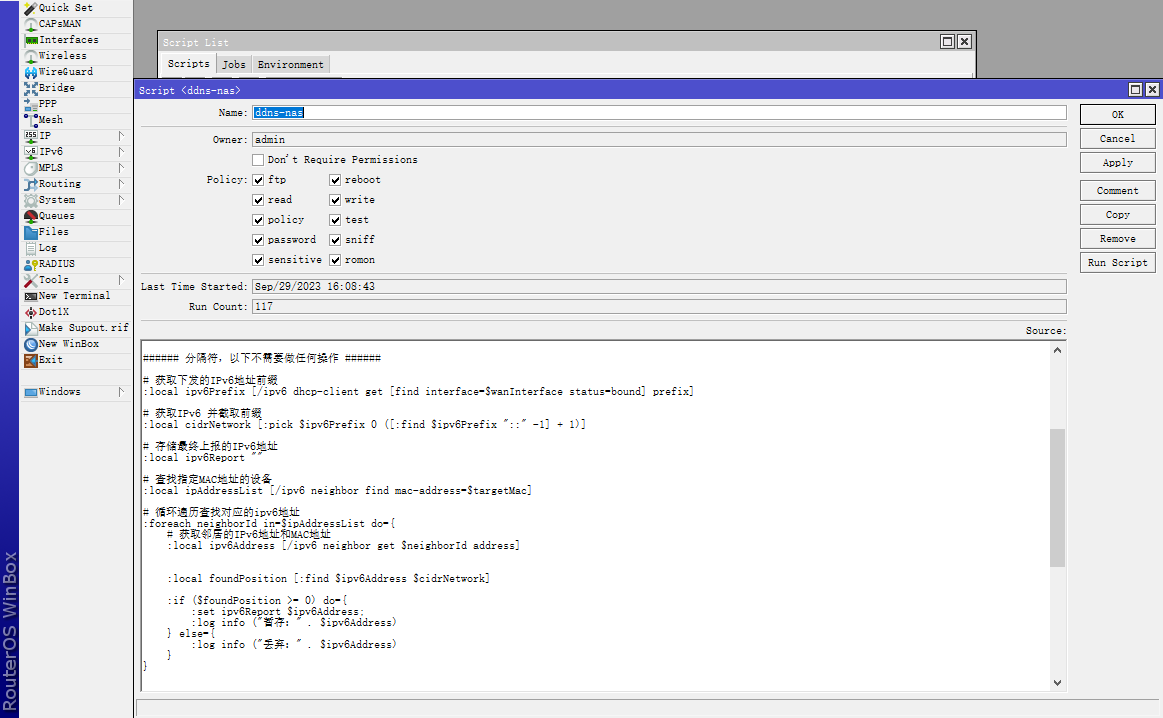Viewport: 1163px width, 718px height.
Task: Click inside the script source editor
Action: coord(596,516)
